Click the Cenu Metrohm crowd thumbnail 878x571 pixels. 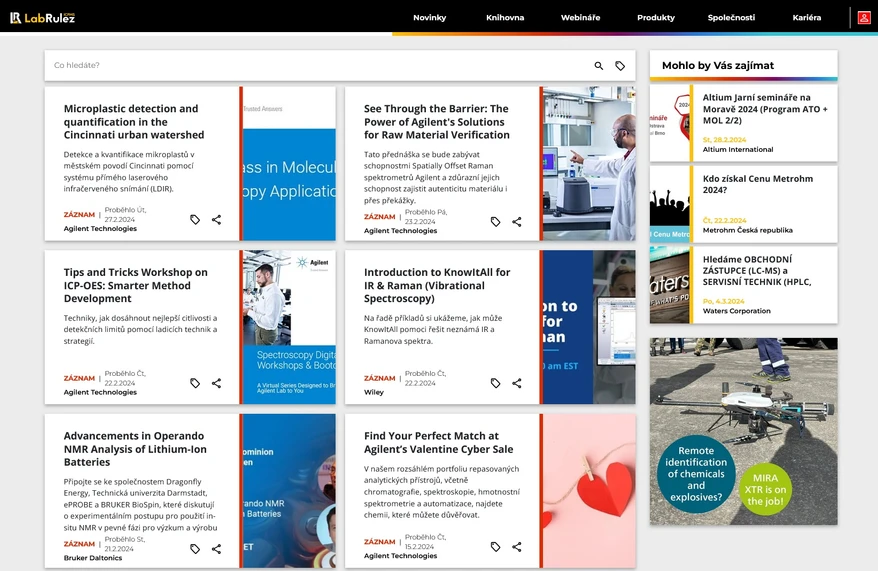click(x=670, y=204)
